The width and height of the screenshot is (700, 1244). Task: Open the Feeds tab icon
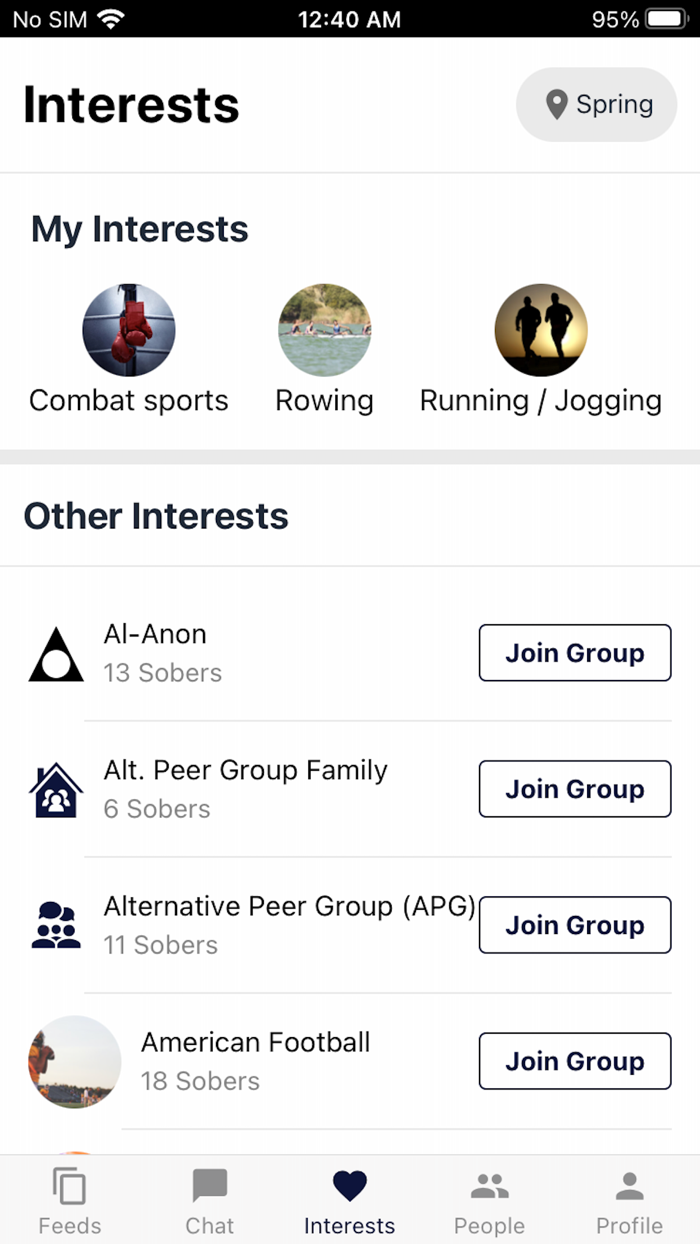(x=69, y=1185)
